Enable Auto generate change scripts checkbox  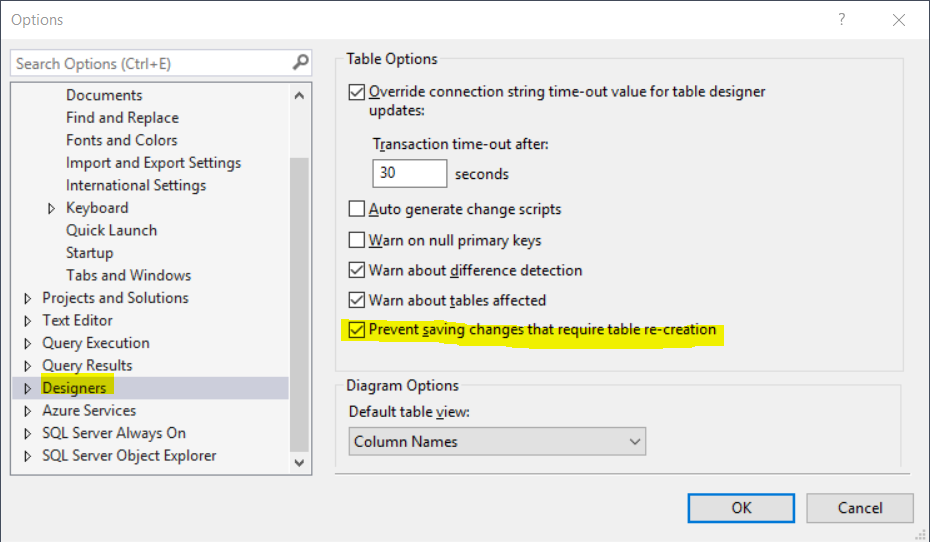tap(356, 209)
